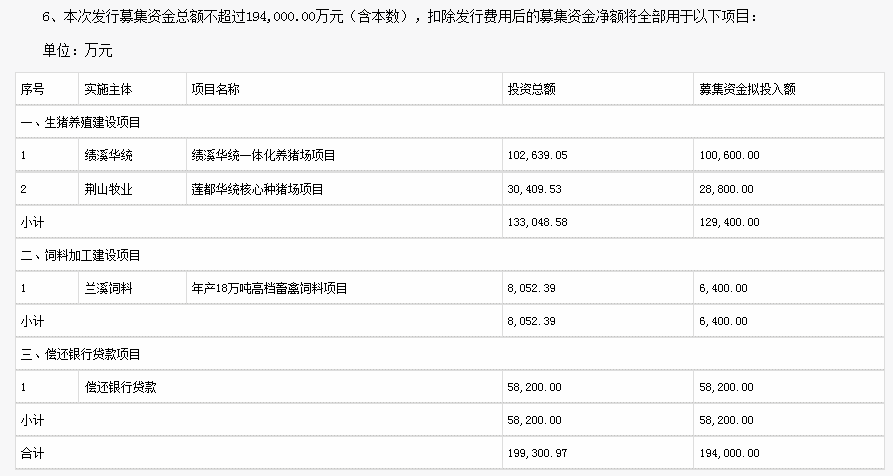Select project 莲都华统核心种猪场项目

[x=257, y=189]
